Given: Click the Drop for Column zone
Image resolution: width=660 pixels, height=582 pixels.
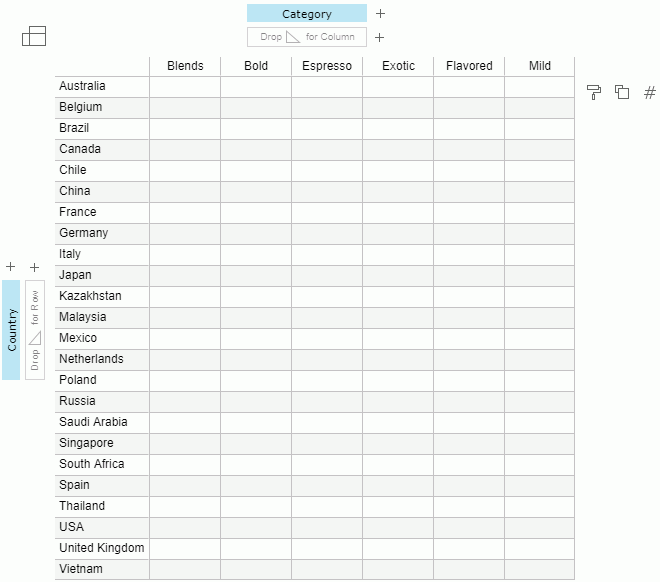Looking at the screenshot, I should pos(307,37).
